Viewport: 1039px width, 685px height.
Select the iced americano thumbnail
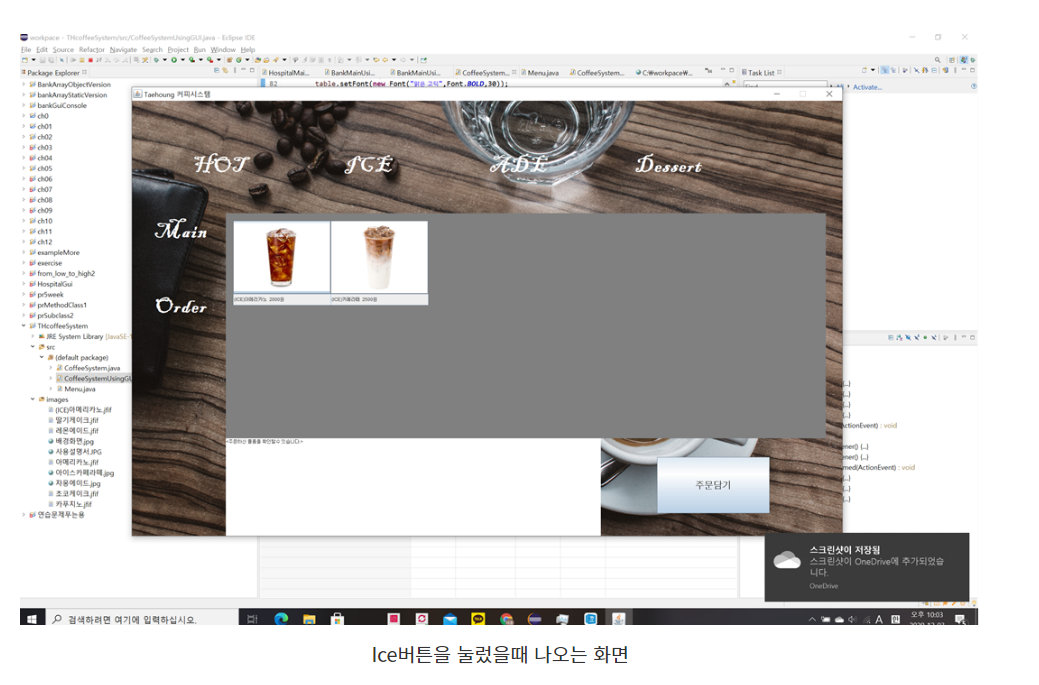point(282,257)
